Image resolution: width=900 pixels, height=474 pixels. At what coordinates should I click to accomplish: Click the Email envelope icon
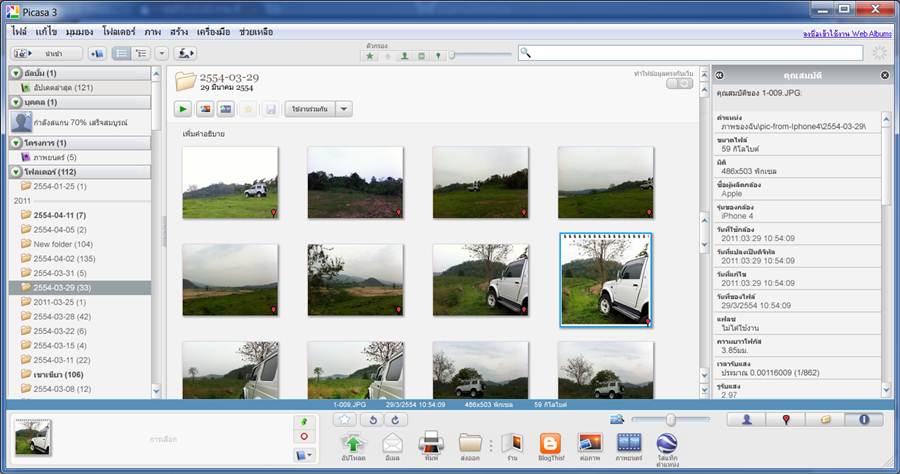point(391,444)
